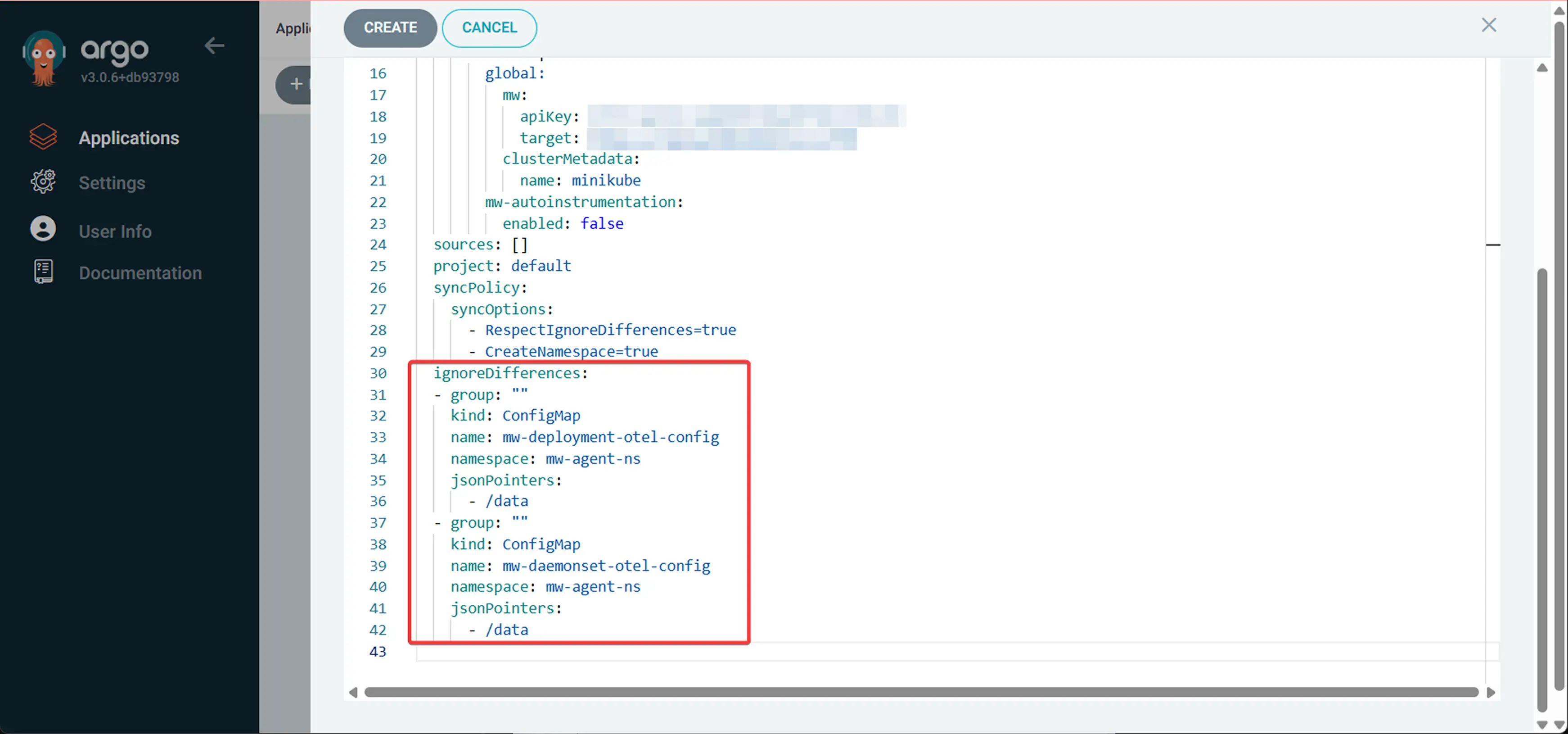Click the plus icon on the New App button

296,85
